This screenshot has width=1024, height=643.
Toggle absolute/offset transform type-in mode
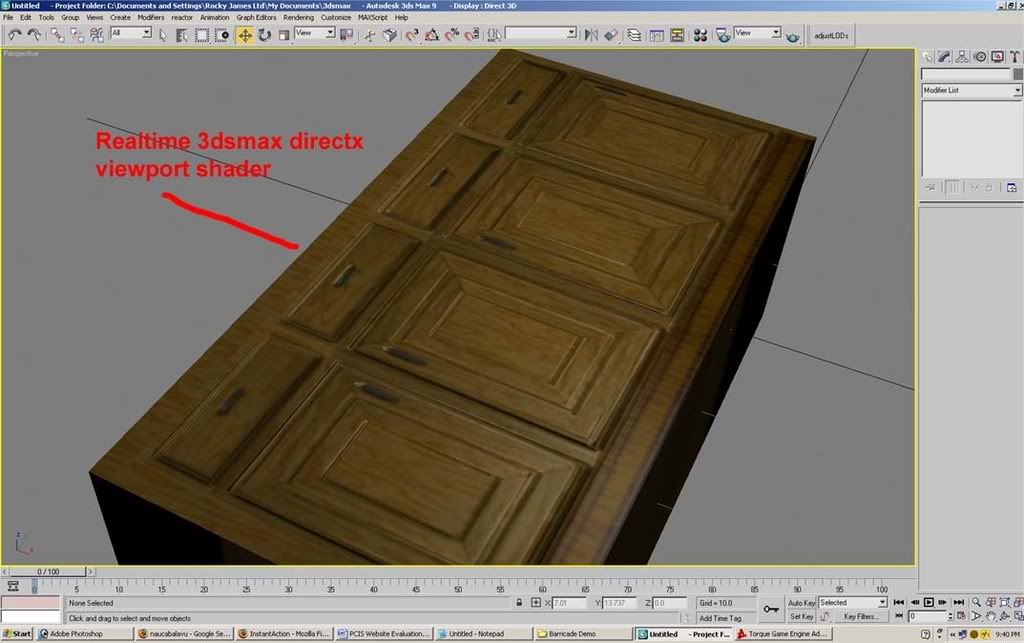point(538,603)
